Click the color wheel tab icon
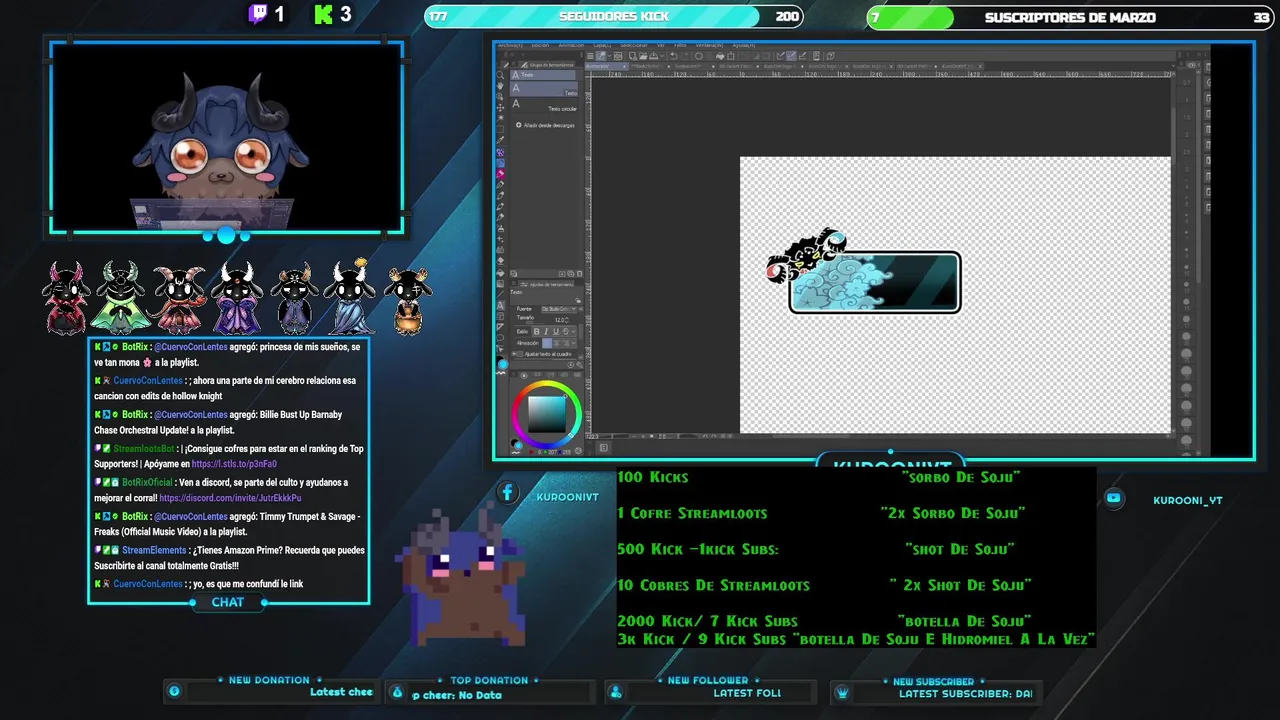The height and width of the screenshot is (720, 1280). click(524, 376)
